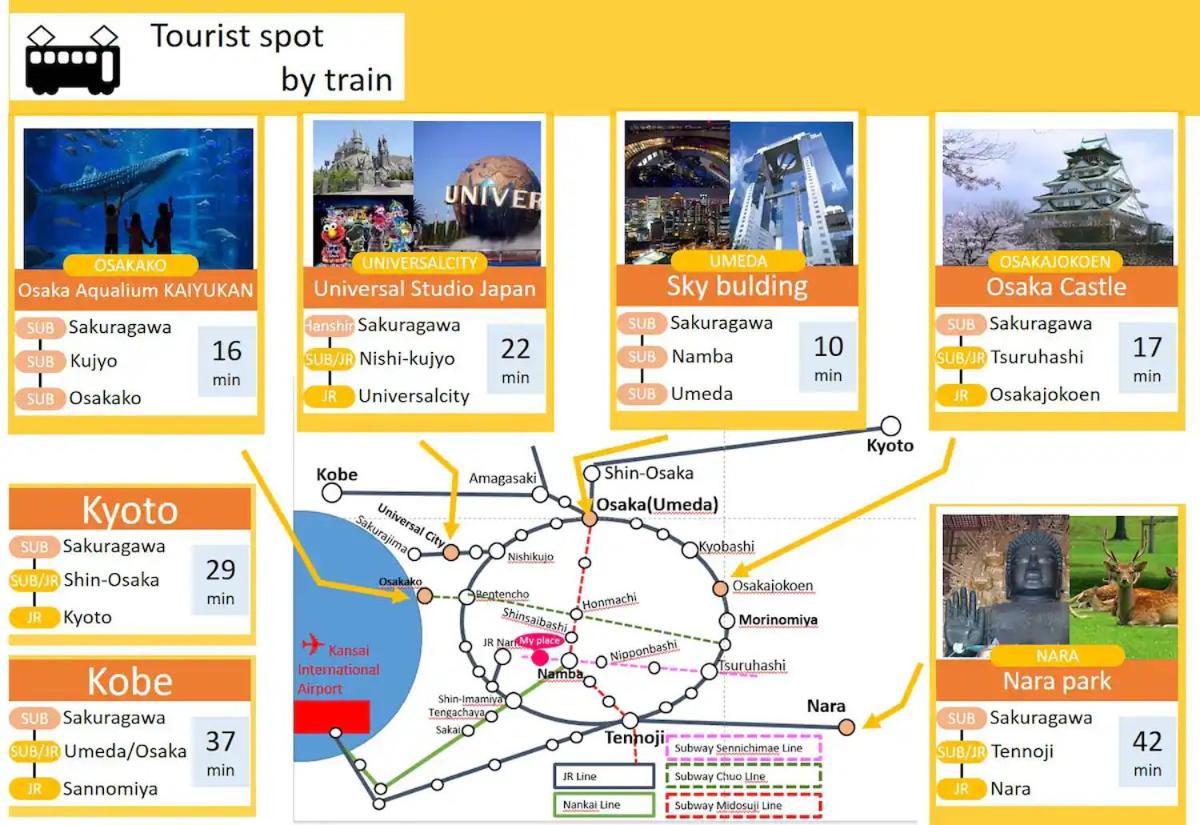Click the JR badge beside Sannomiya
The width and height of the screenshot is (1200, 825).
tap(35, 789)
